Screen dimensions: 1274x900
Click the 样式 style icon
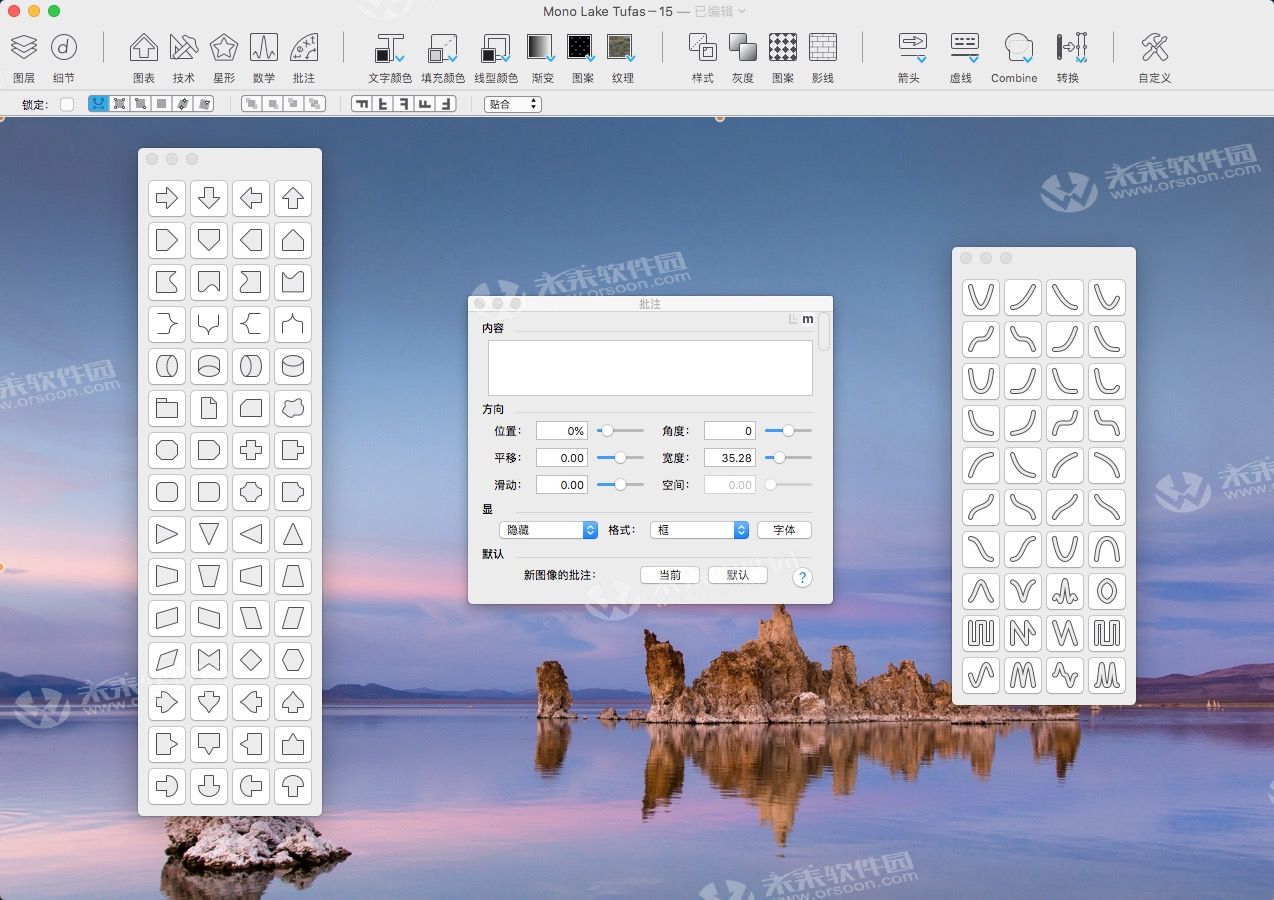703,47
